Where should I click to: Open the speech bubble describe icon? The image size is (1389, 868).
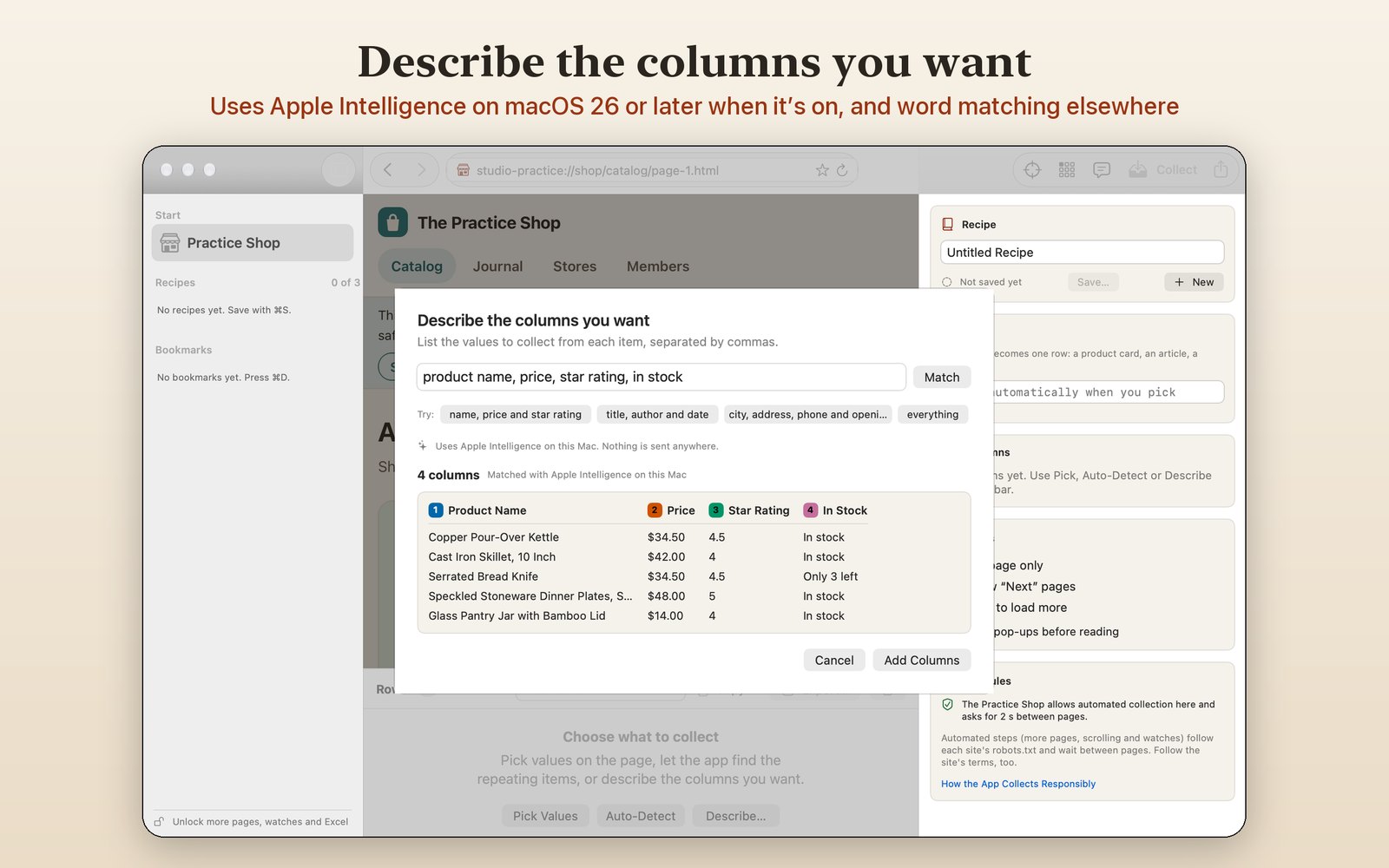click(x=1102, y=170)
